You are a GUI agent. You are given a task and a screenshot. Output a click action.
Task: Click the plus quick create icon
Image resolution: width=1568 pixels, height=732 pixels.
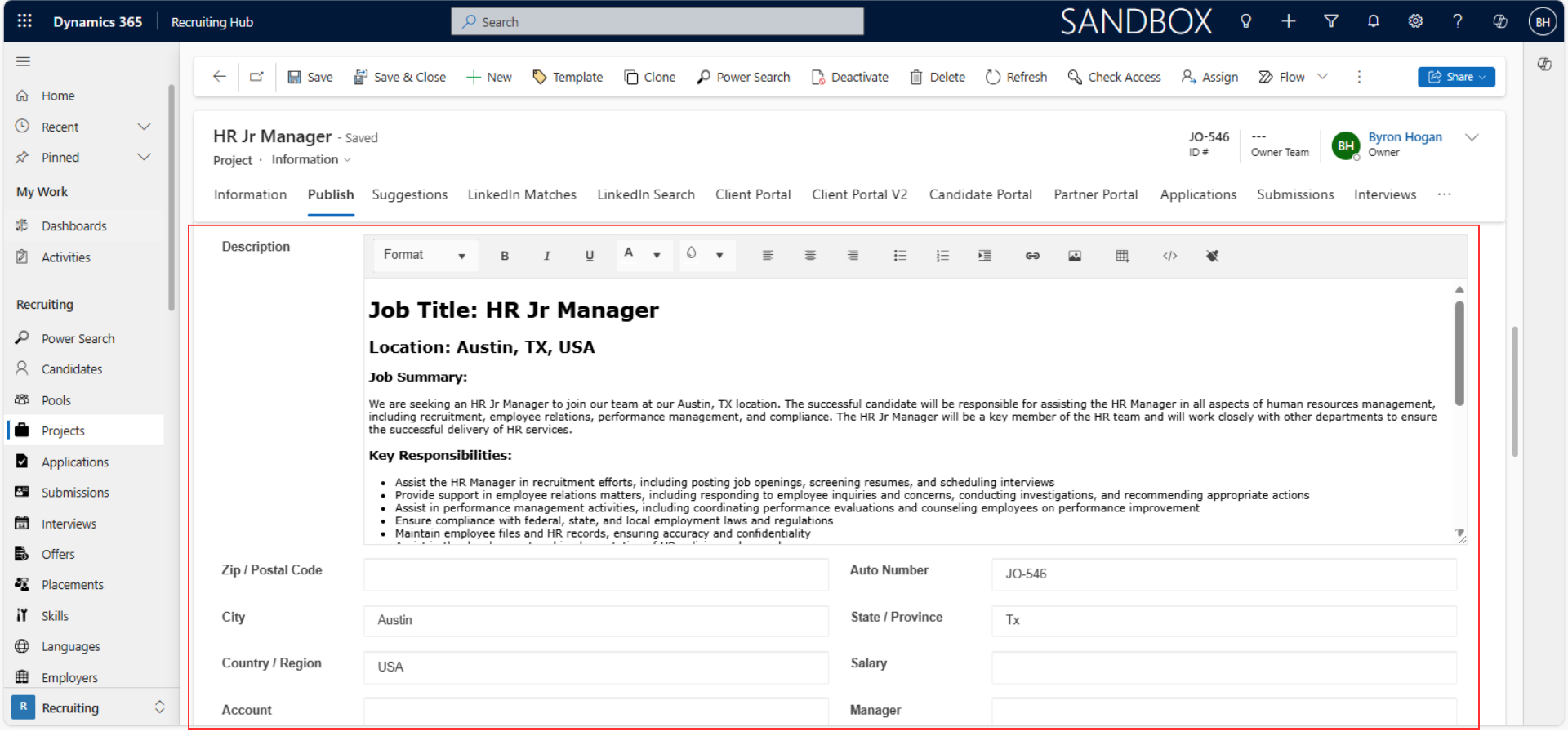point(1289,21)
